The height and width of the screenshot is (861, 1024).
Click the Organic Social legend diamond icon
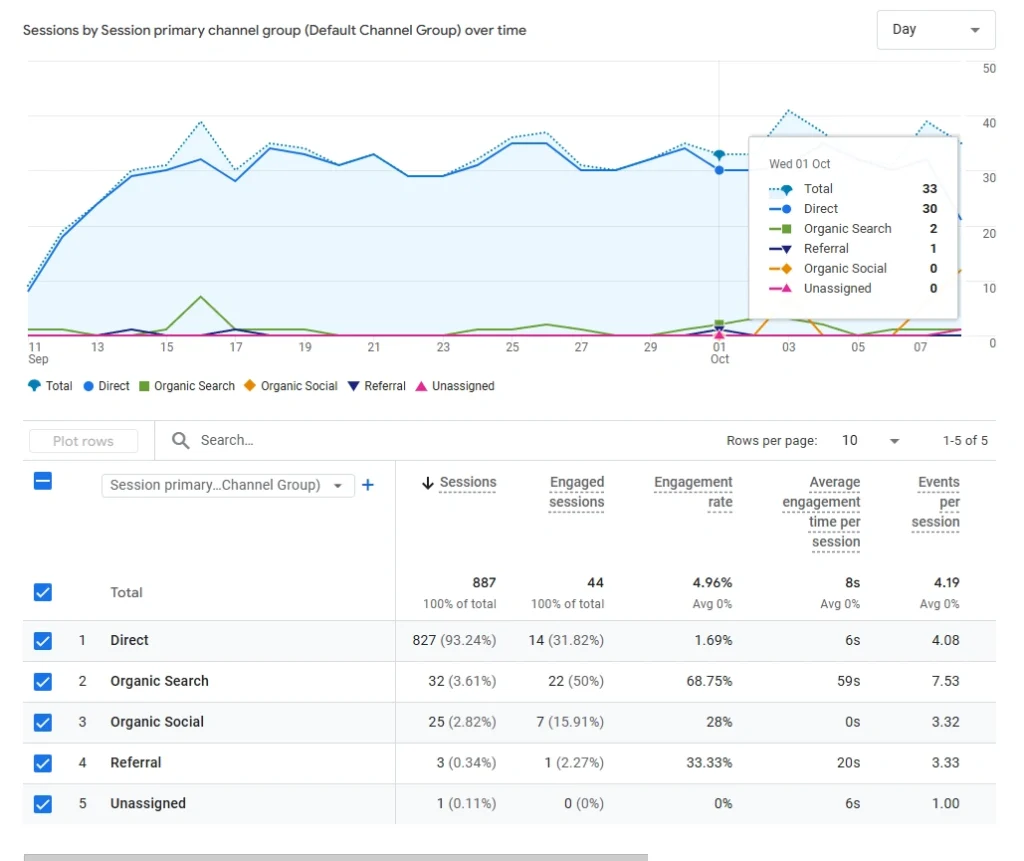coord(250,386)
